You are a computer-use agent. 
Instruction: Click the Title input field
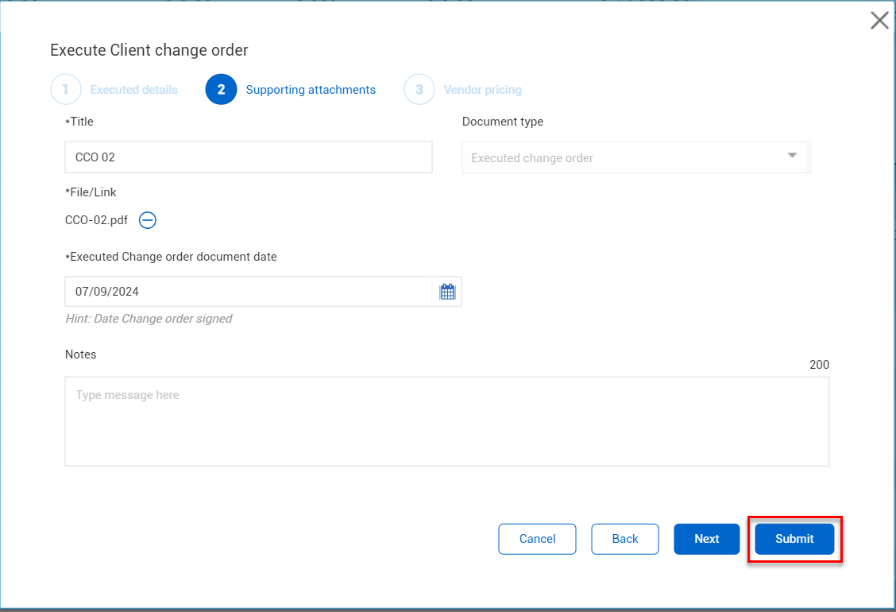[x=249, y=157]
